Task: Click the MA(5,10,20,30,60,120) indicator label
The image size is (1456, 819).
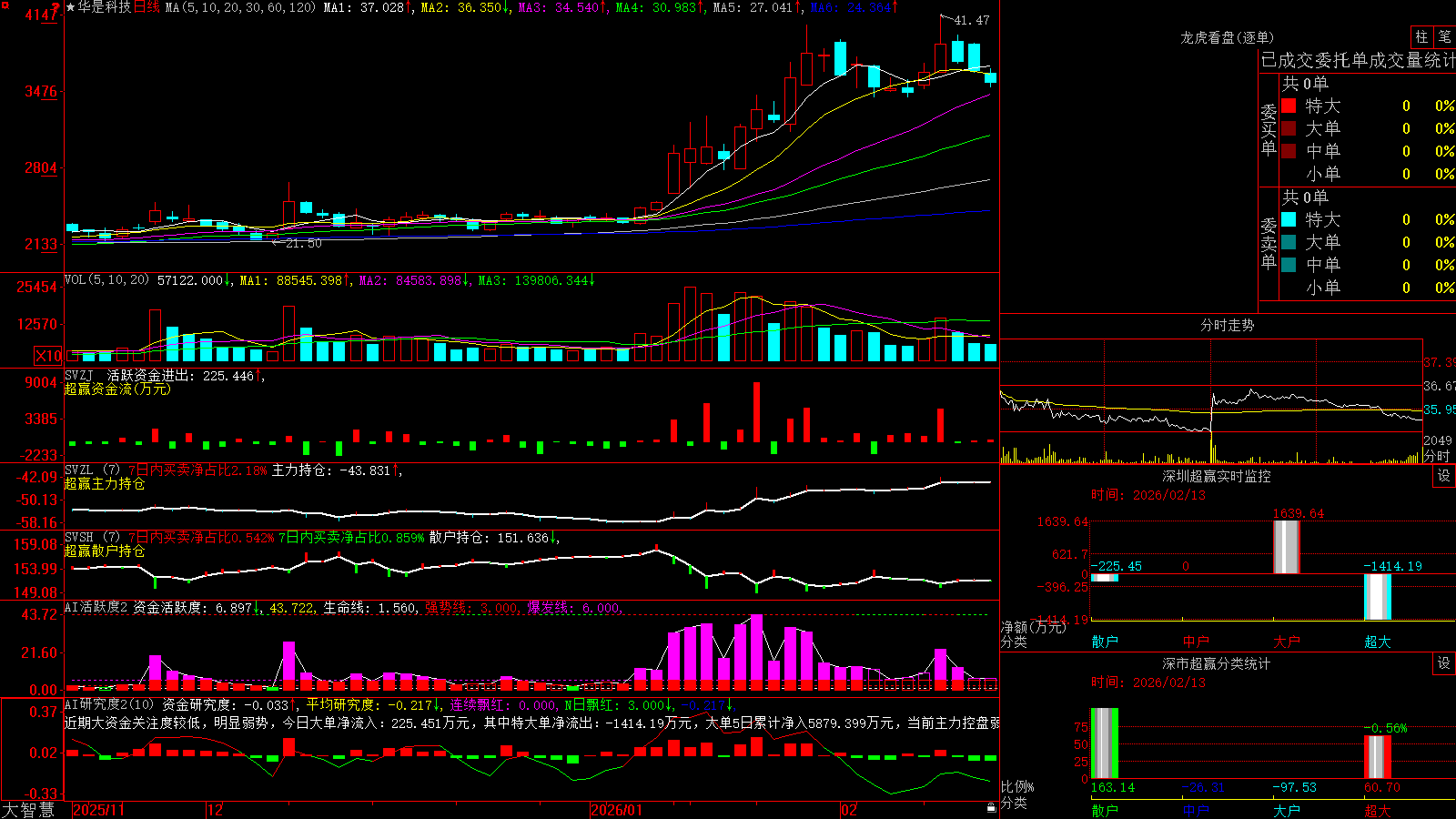Action: pyautogui.click(x=240, y=7)
